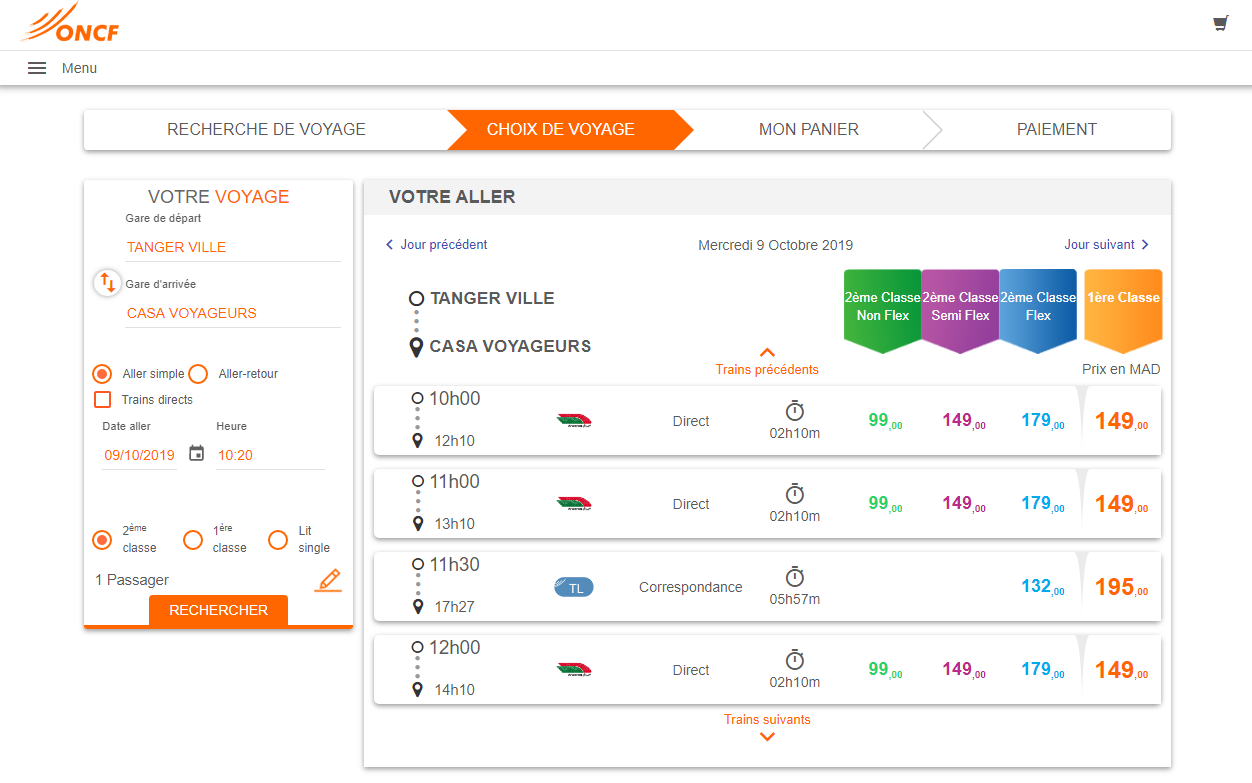The width and height of the screenshot is (1252, 783).
Task: Go to the RECHERCHE DE VOYAGE step
Action: click(266, 130)
